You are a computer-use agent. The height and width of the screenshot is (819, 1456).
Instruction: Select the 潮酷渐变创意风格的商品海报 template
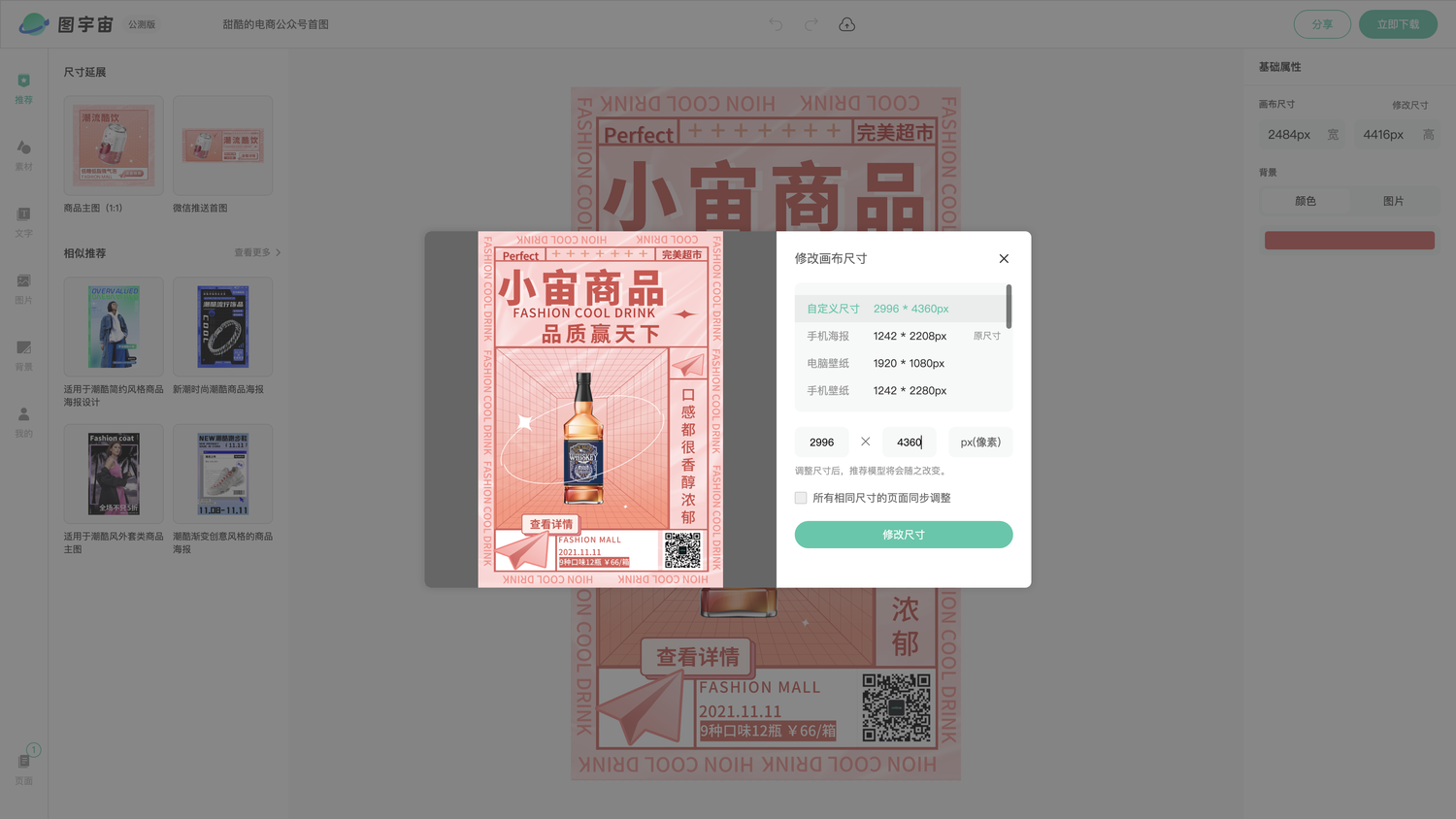click(x=222, y=474)
